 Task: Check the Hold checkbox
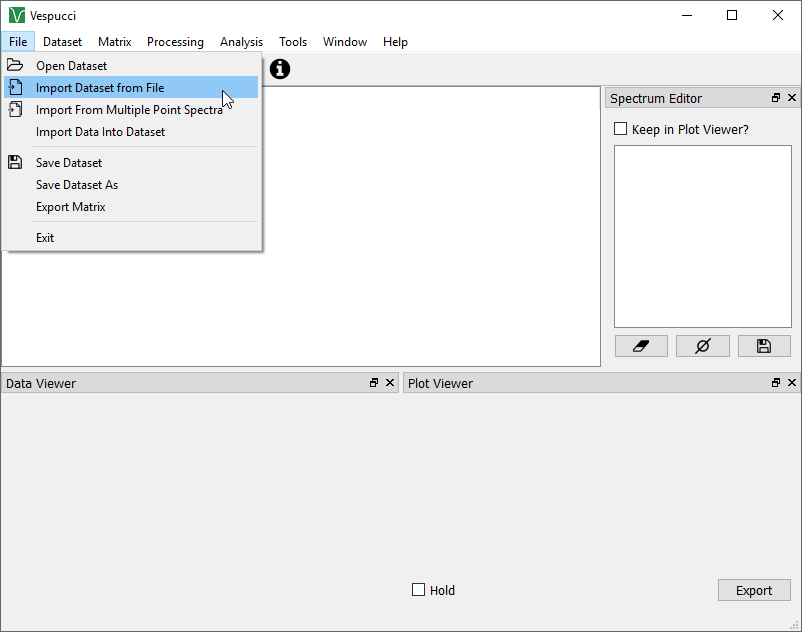point(418,590)
